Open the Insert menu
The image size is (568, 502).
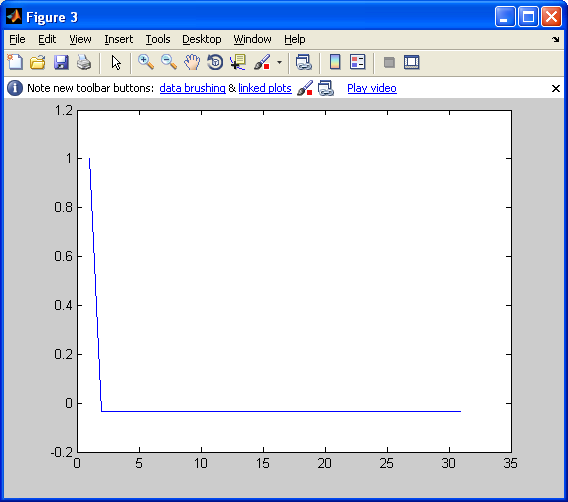[x=118, y=39]
